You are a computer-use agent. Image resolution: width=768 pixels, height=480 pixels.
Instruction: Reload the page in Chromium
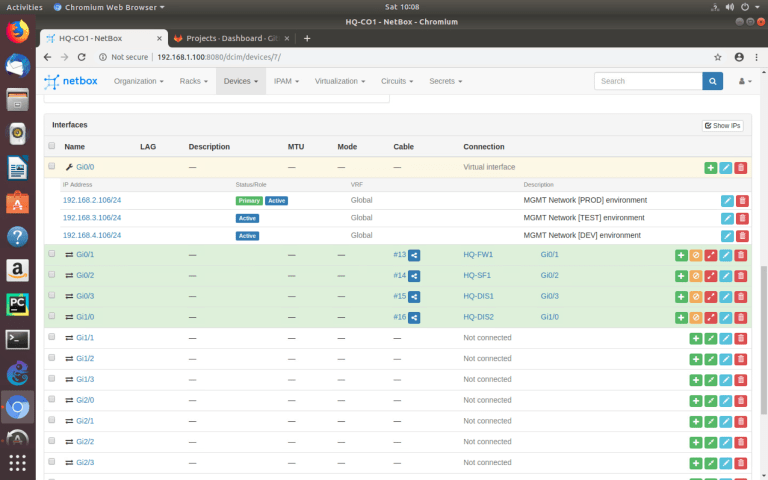(82, 57)
